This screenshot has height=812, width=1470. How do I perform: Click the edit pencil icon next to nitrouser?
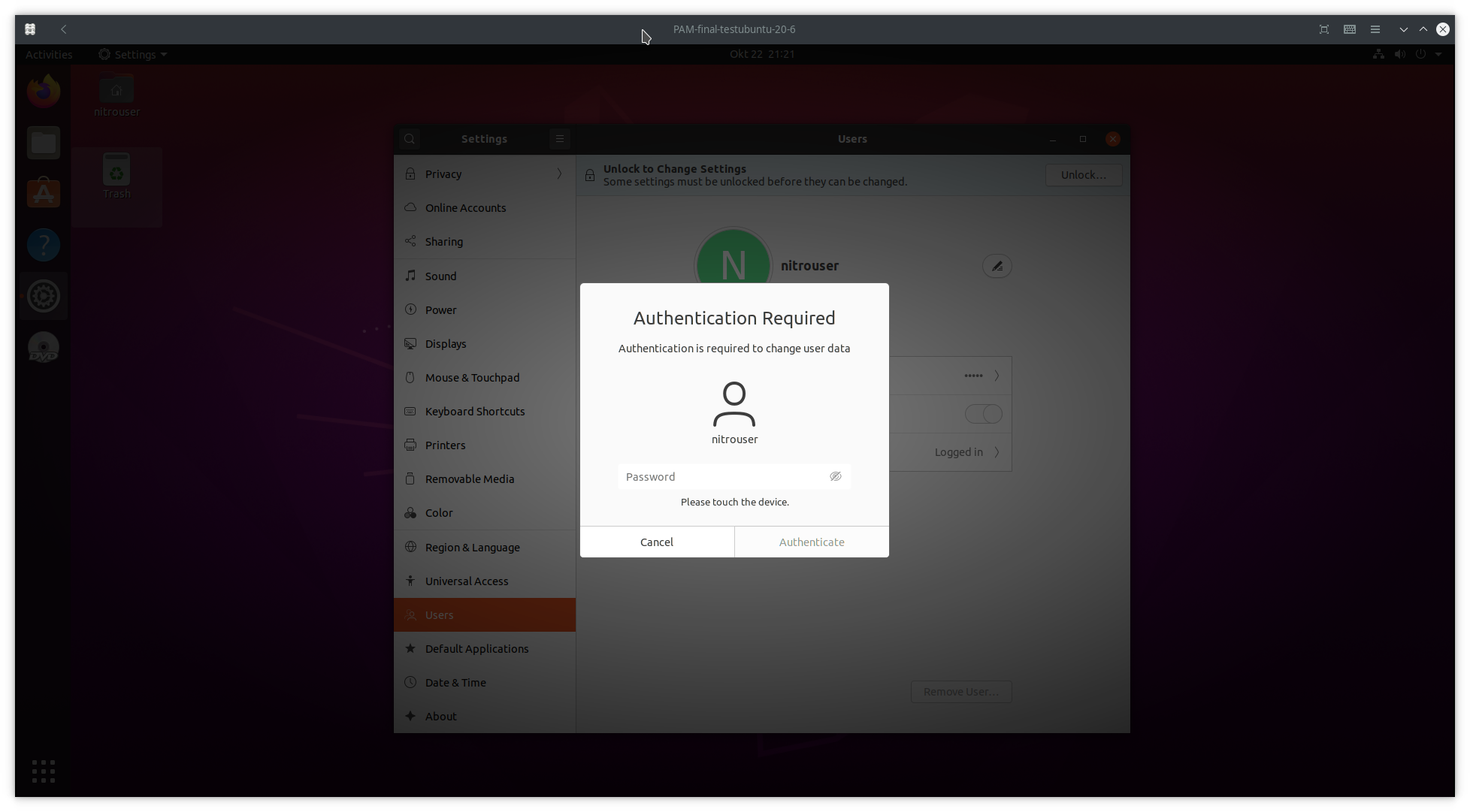tap(997, 266)
